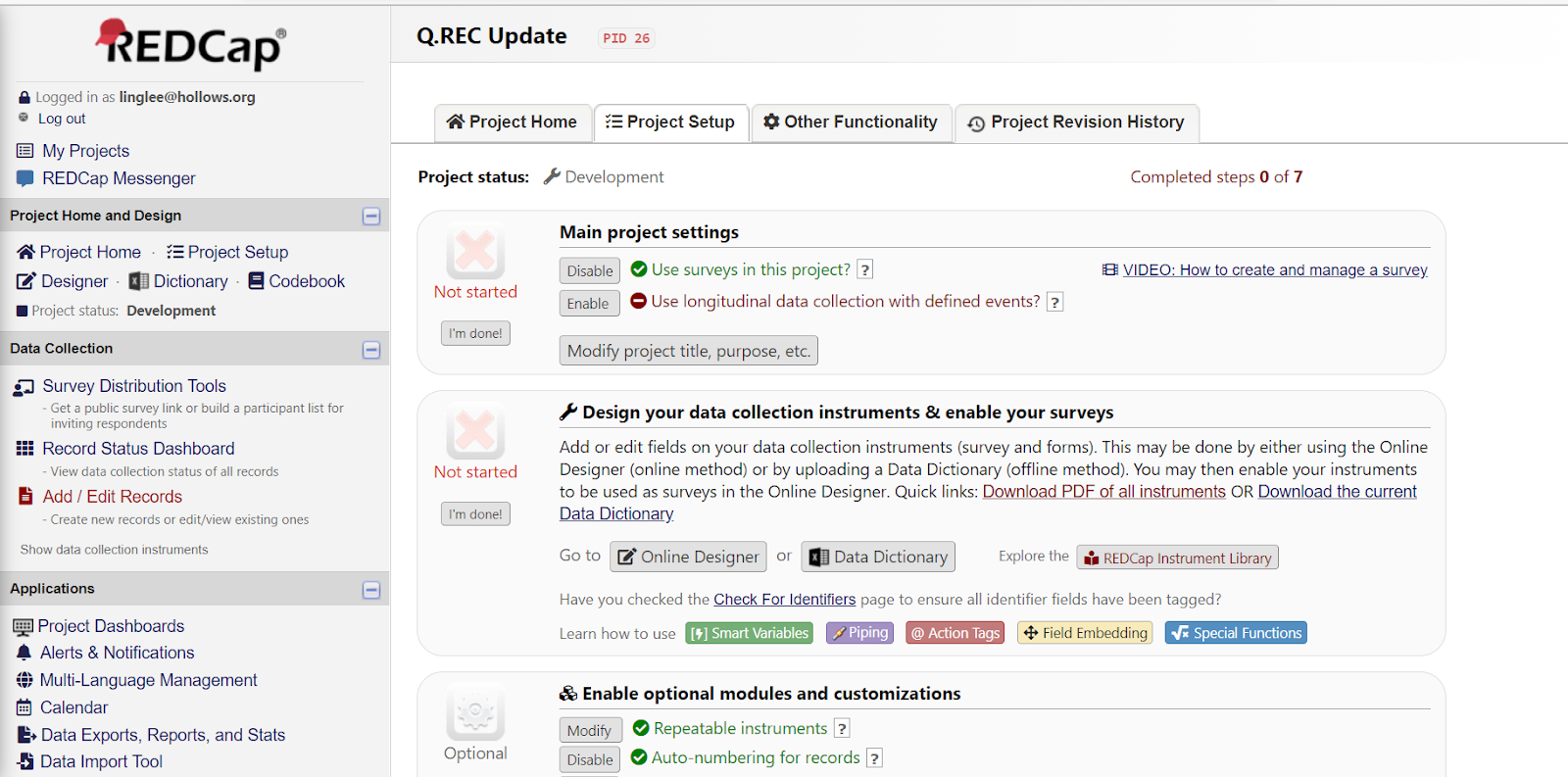
Task: Click the green Smart Variables tag
Action: click(750, 633)
